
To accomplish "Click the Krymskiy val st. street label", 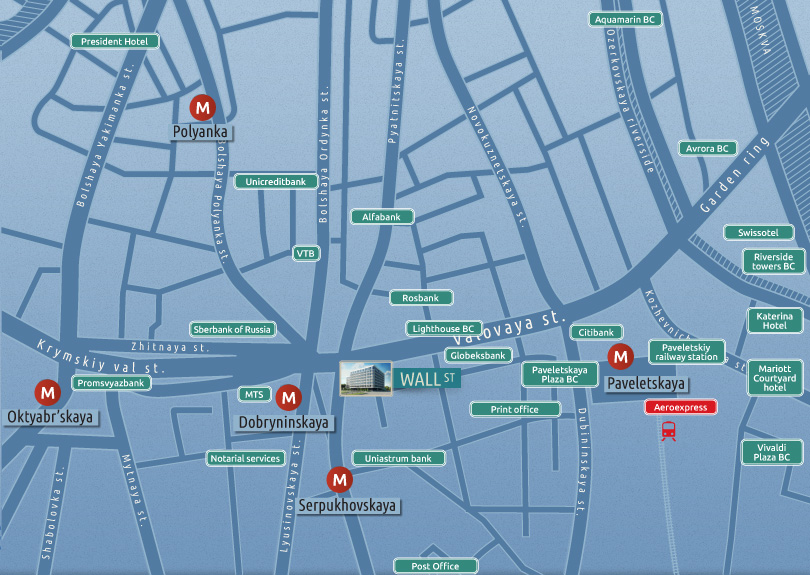I will point(101,358).
